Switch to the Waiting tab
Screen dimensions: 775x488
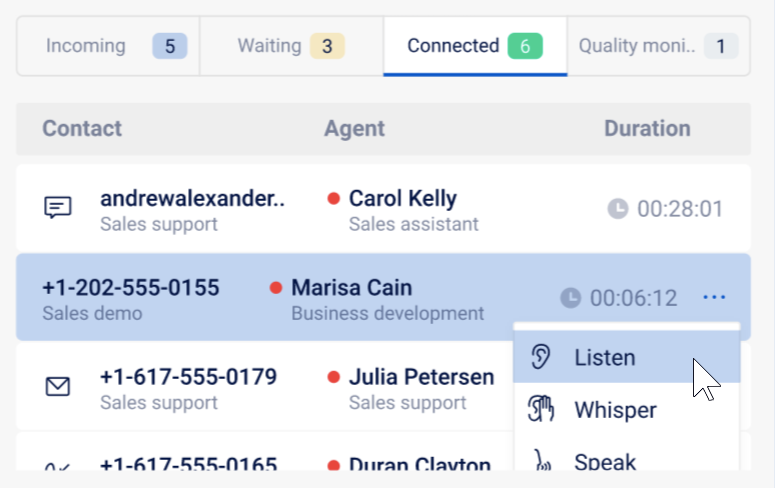pos(292,46)
